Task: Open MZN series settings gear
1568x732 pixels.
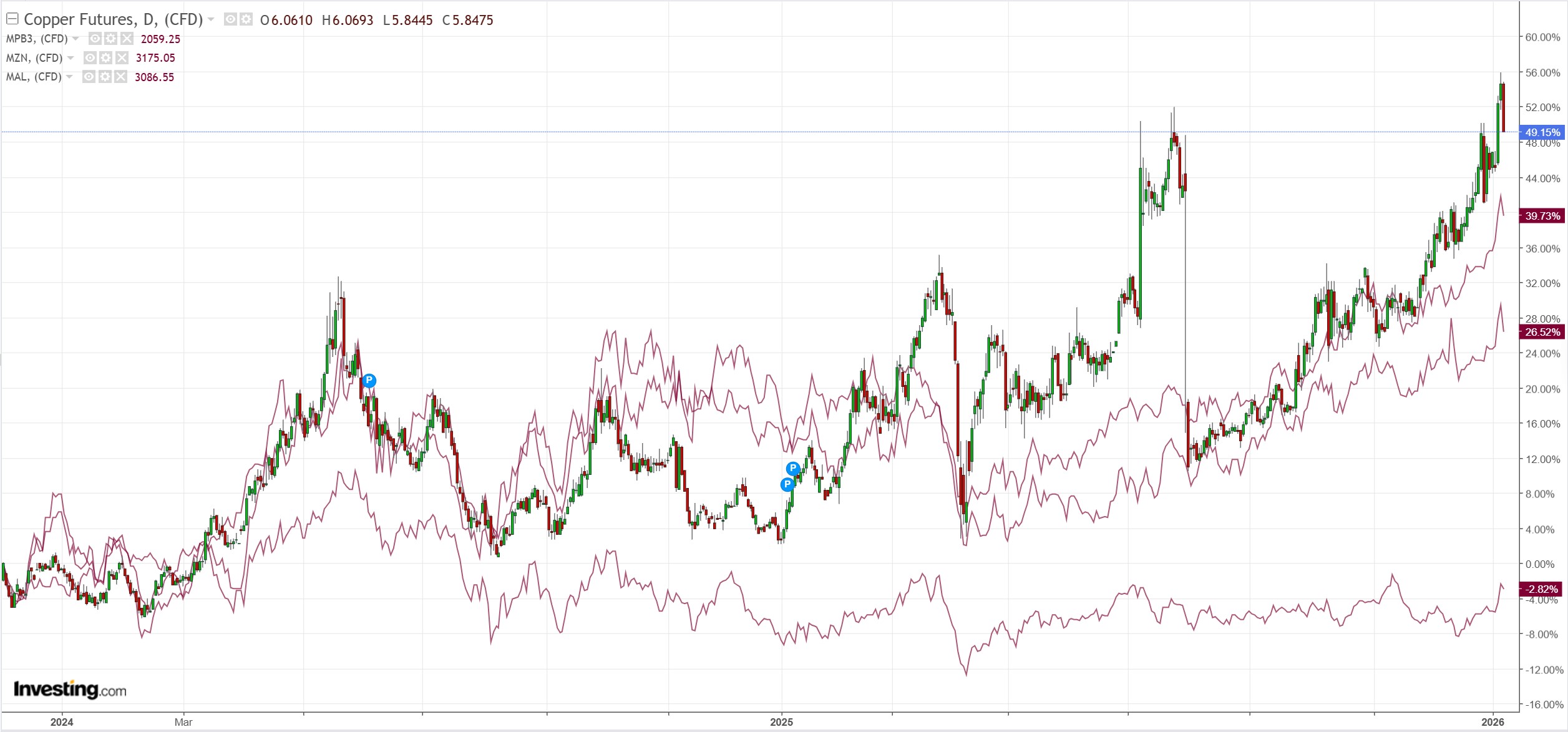Action: tap(106, 58)
